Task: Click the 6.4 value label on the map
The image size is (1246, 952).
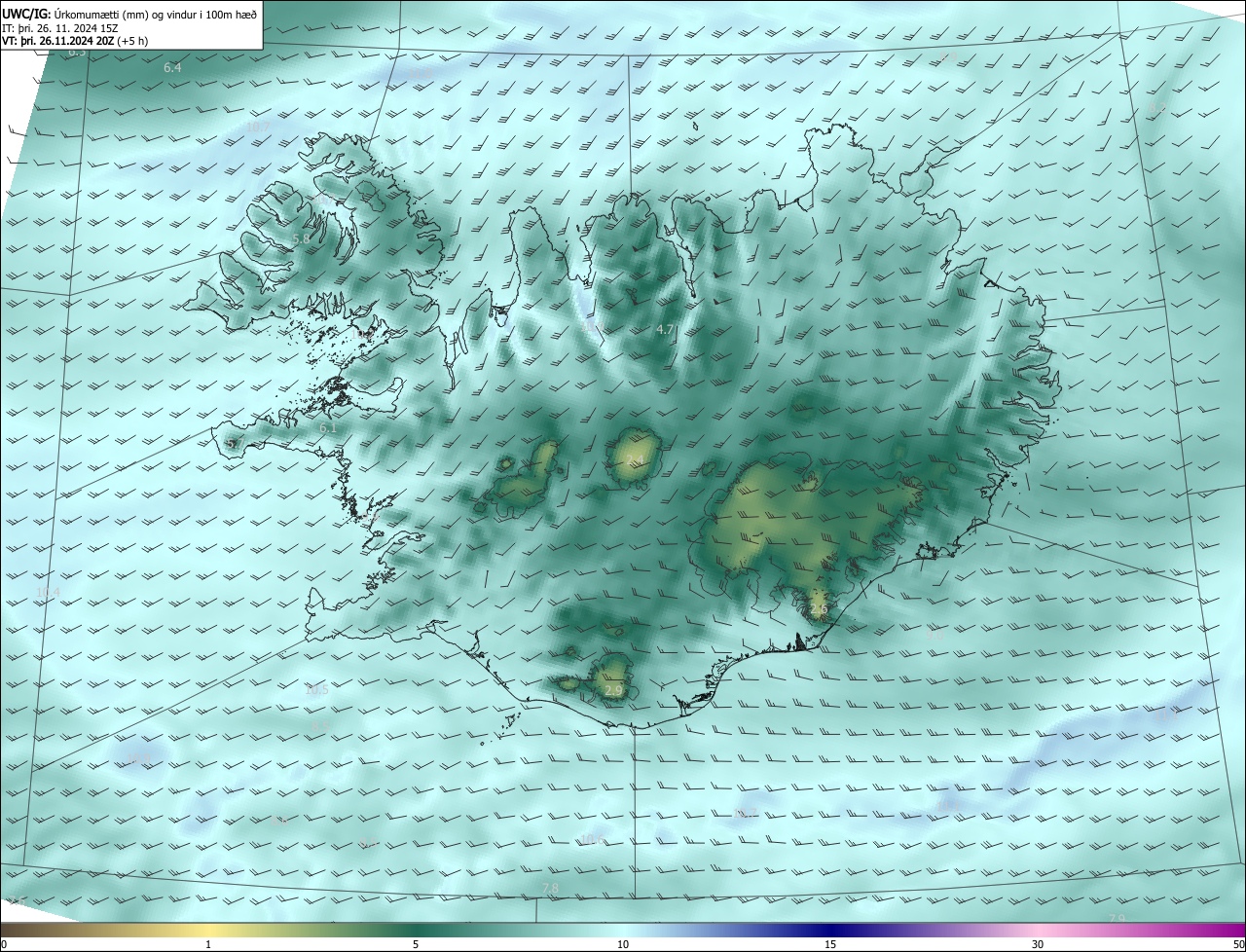Action: 172,68
